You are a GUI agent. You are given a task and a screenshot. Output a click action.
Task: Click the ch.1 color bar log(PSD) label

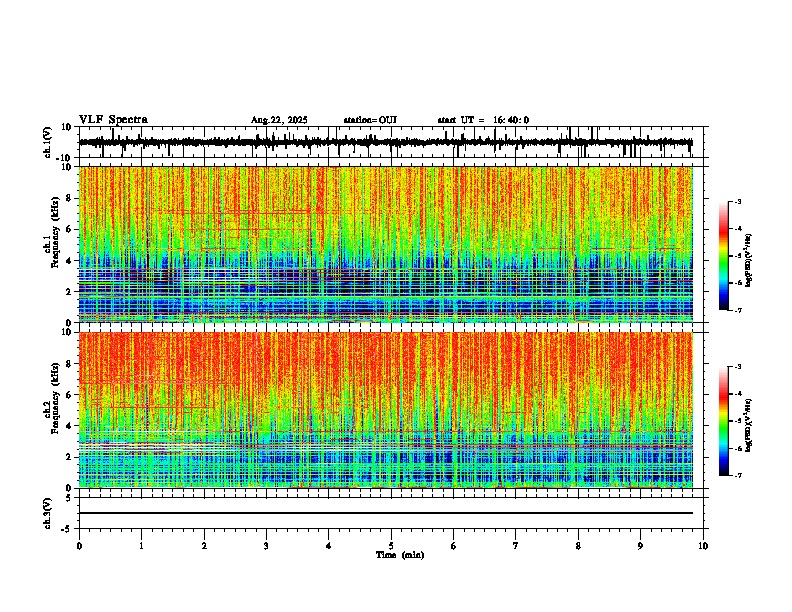pyautogui.click(x=749, y=260)
